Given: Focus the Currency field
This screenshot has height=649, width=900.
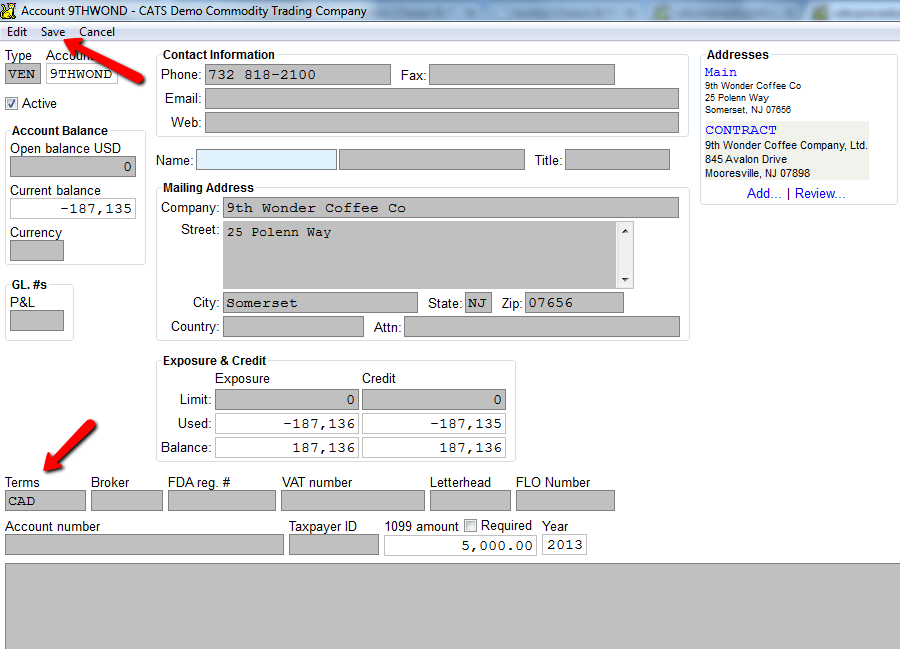Looking at the screenshot, I should 37,251.
